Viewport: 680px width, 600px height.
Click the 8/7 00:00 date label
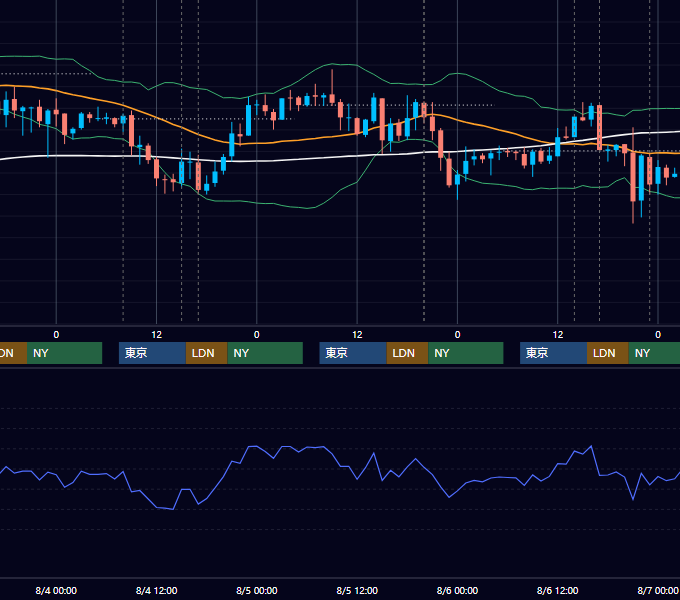pos(658,590)
